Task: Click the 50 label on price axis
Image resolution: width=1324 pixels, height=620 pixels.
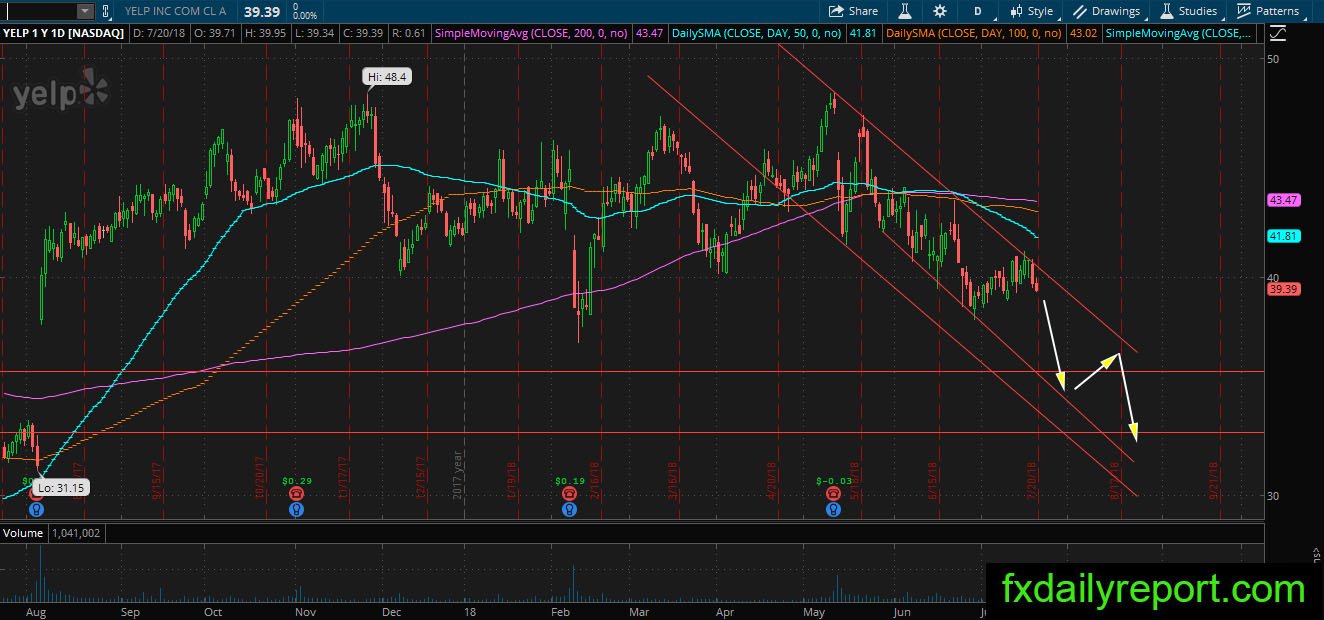Action: click(1274, 60)
